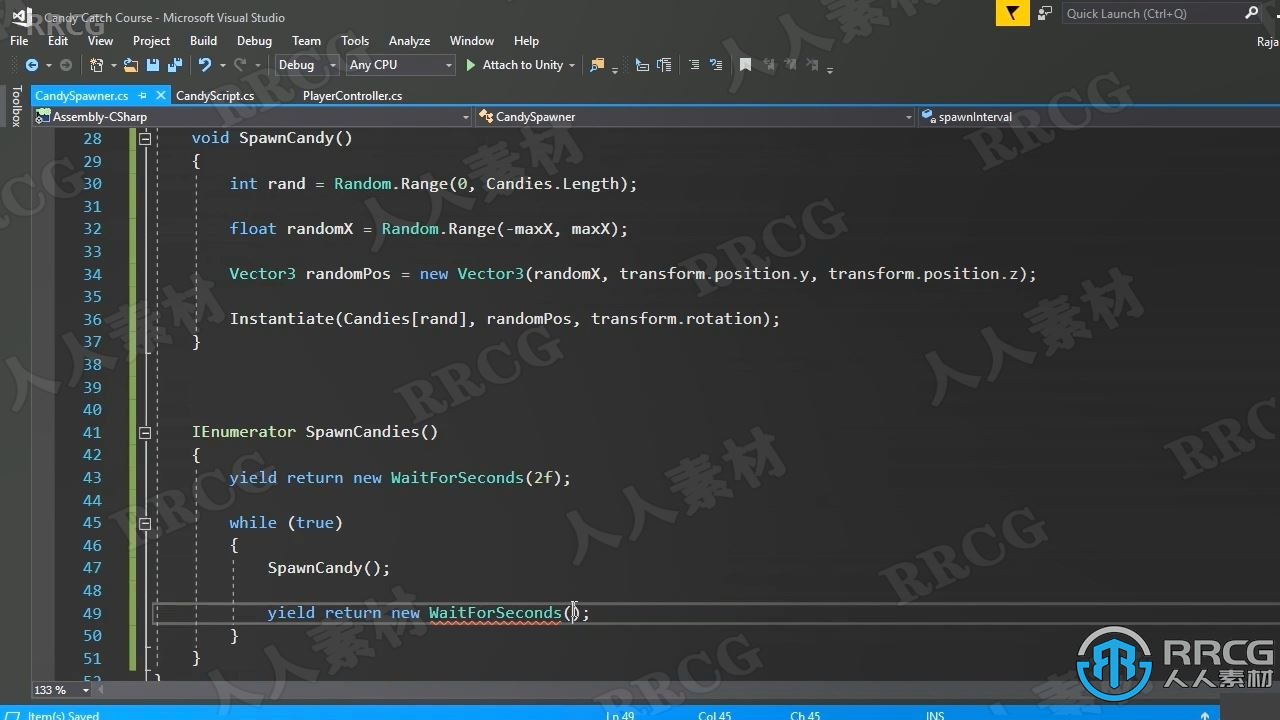Image resolution: width=1280 pixels, height=720 pixels.
Task: Open the Build menu
Action: 203,41
